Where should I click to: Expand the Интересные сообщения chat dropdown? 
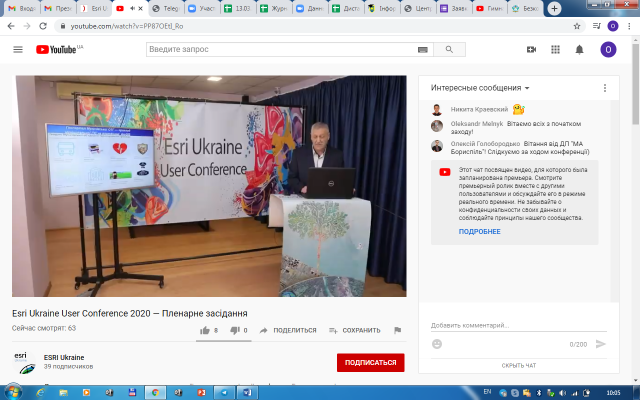click(480, 88)
